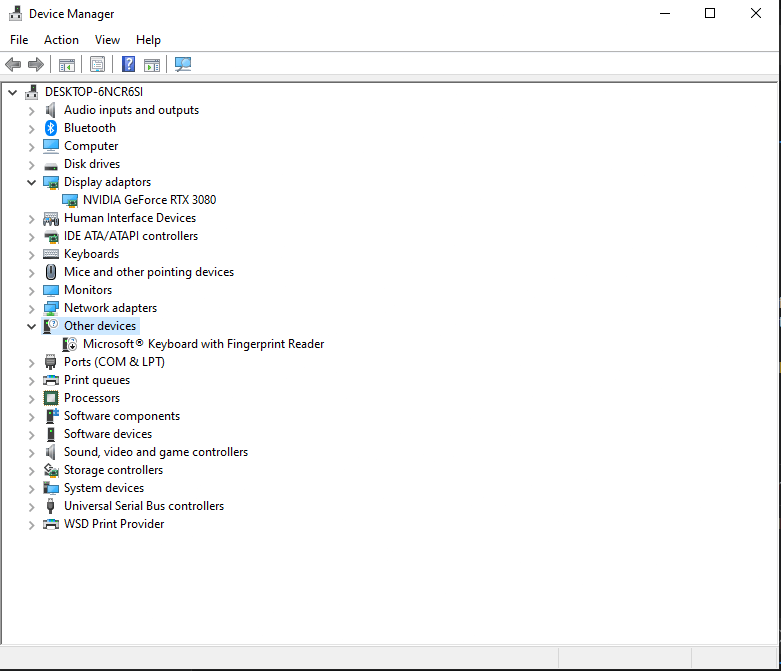The image size is (781, 671).
Task: Click the Forward arrow toolbar icon
Action: (x=36, y=64)
